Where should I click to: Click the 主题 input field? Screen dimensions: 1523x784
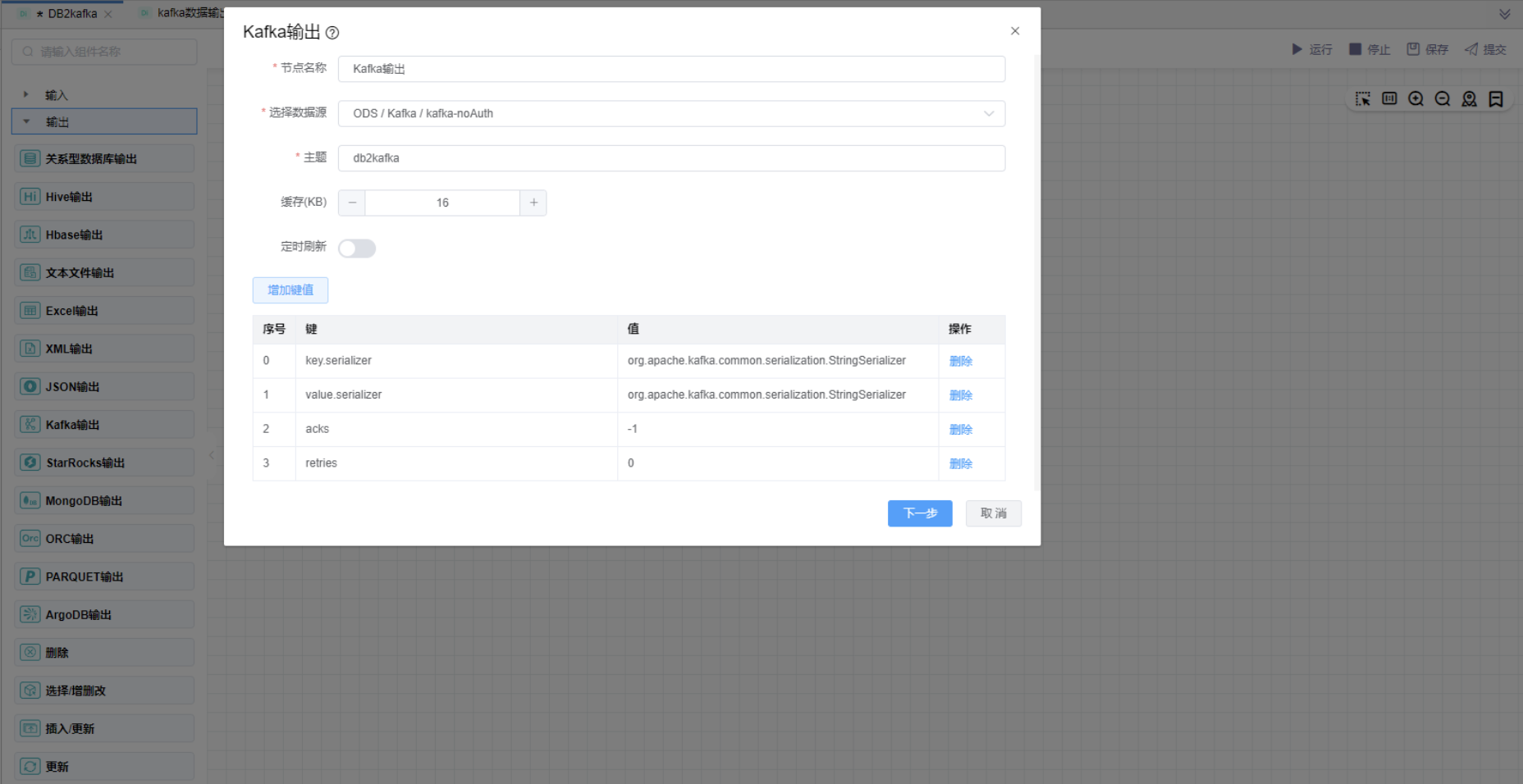(670, 158)
